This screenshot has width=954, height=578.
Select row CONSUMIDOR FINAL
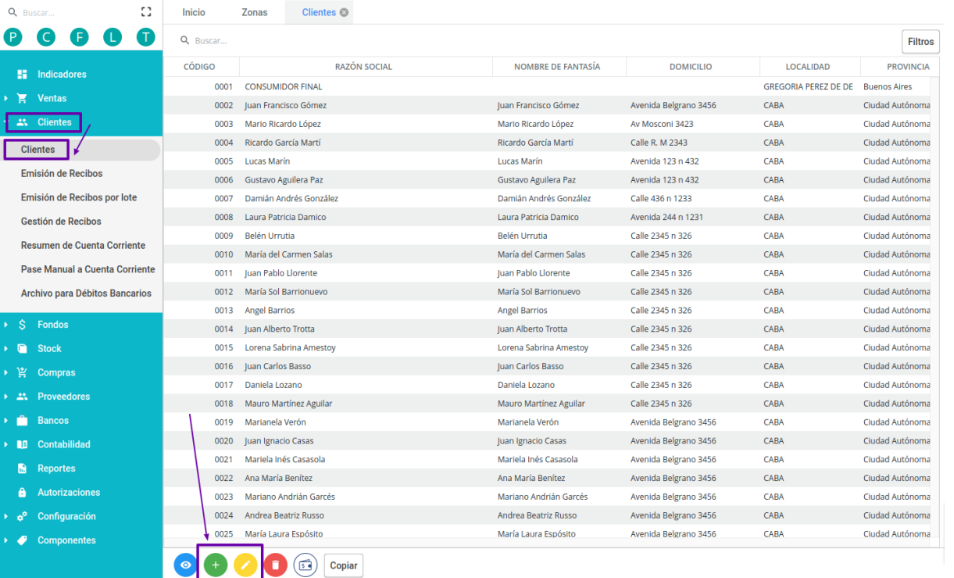point(547,86)
